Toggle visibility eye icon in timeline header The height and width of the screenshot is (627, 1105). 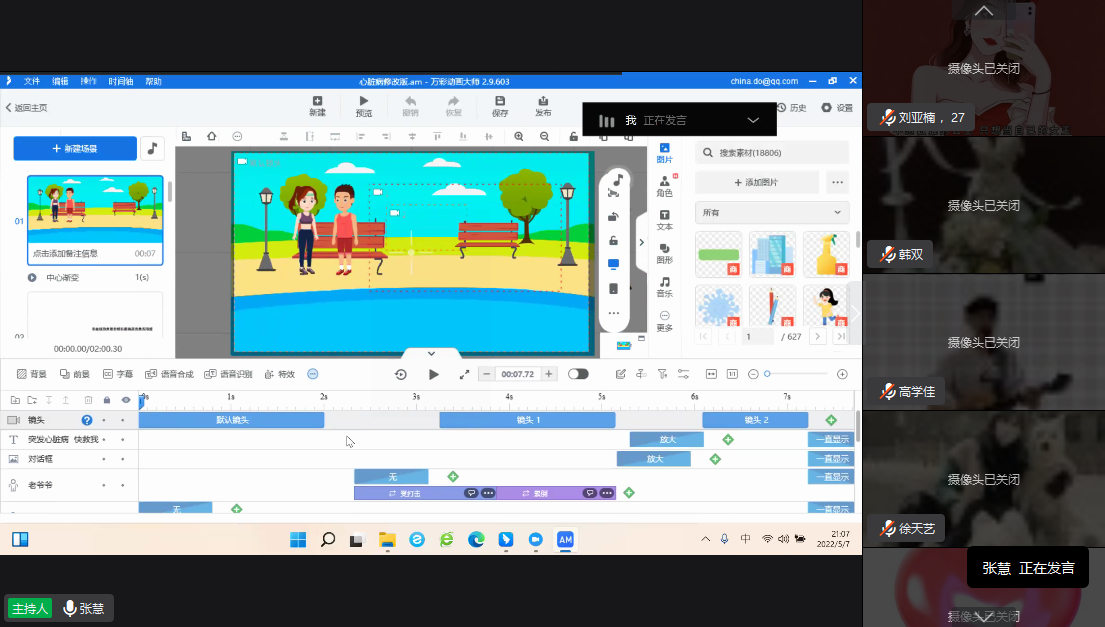(126, 400)
